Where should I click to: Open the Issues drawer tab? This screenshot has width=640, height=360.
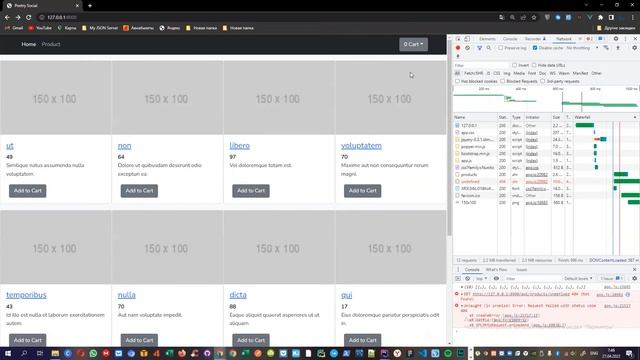coord(521,269)
